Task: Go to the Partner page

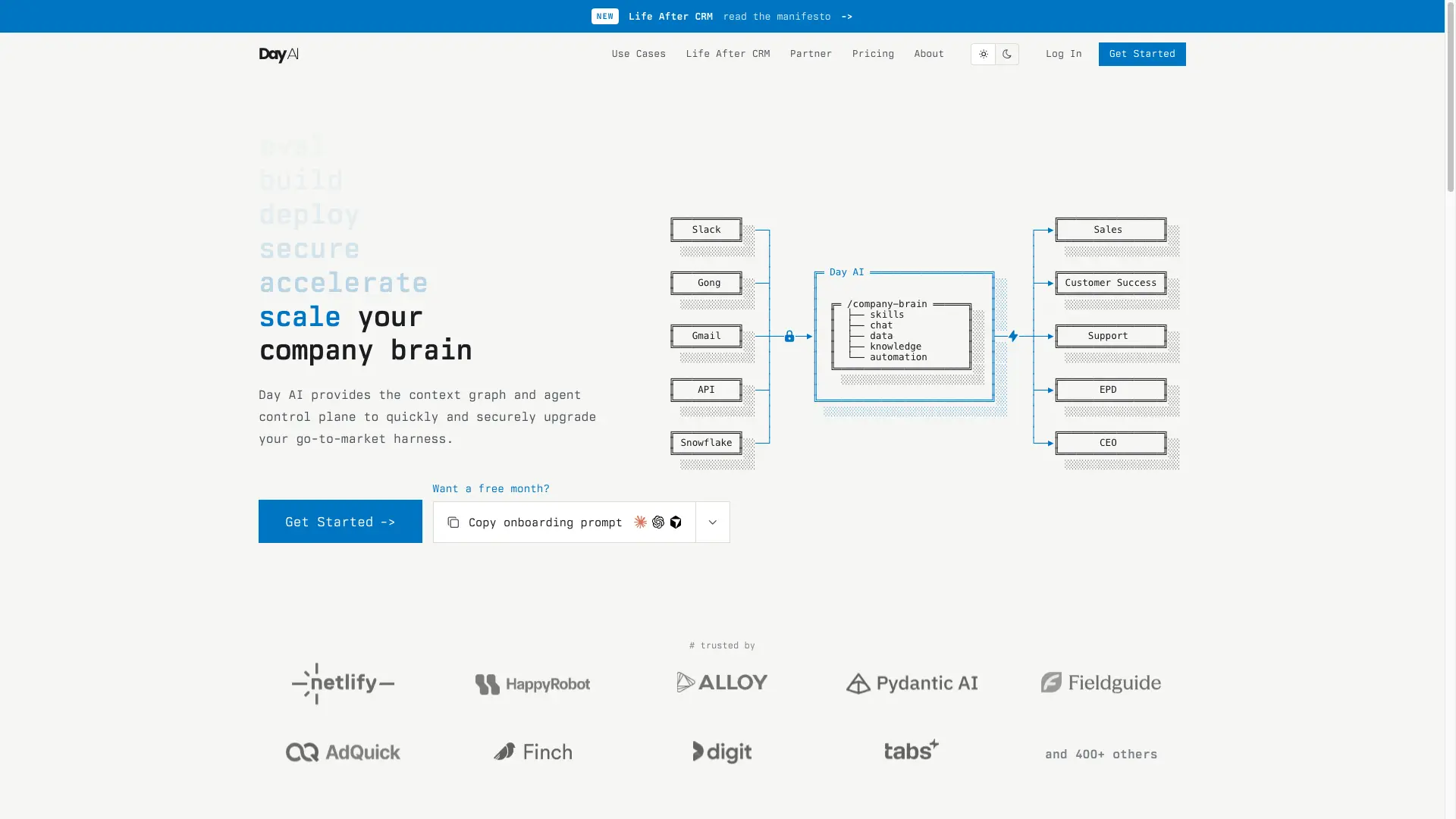Action: click(811, 54)
